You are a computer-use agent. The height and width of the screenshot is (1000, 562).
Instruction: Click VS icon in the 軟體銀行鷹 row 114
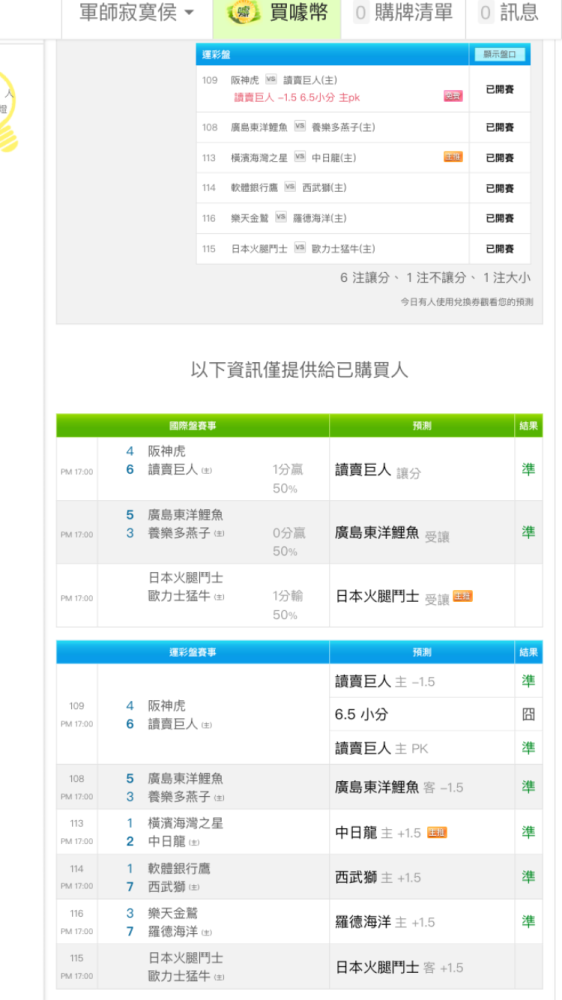(290, 187)
